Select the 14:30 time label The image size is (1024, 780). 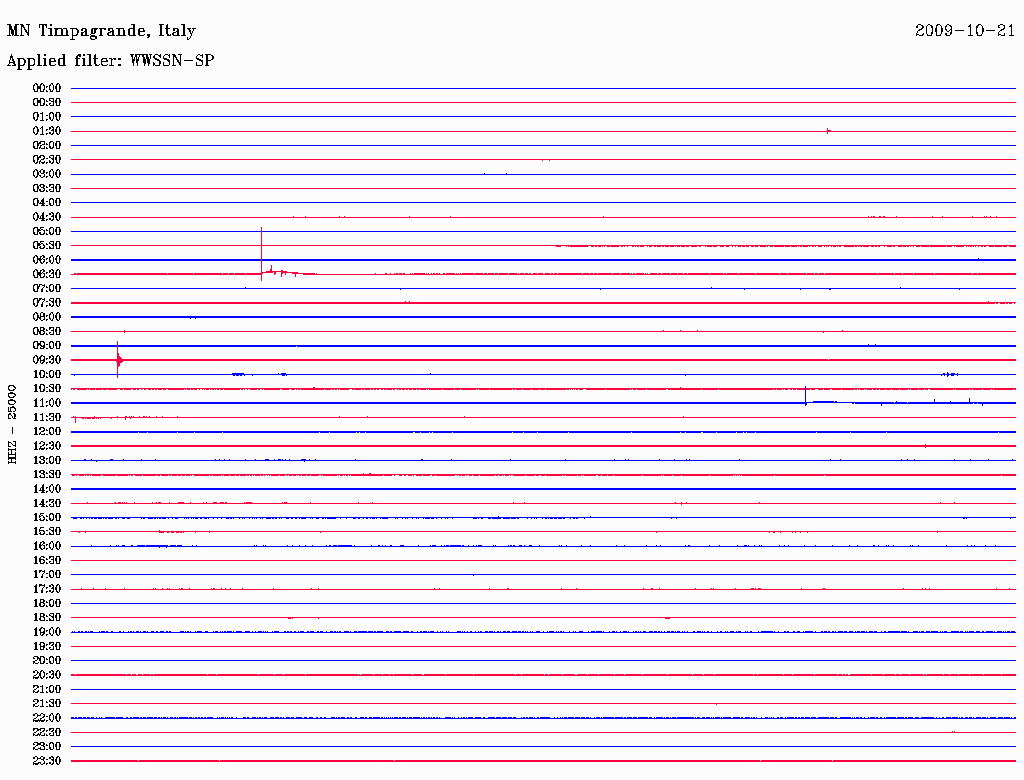point(47,504)
